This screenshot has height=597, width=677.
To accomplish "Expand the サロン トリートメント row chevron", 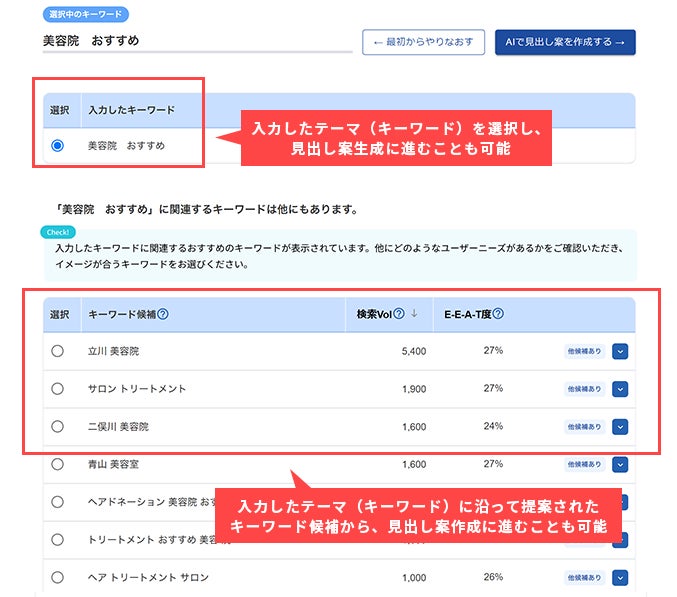I will (620, 389).
